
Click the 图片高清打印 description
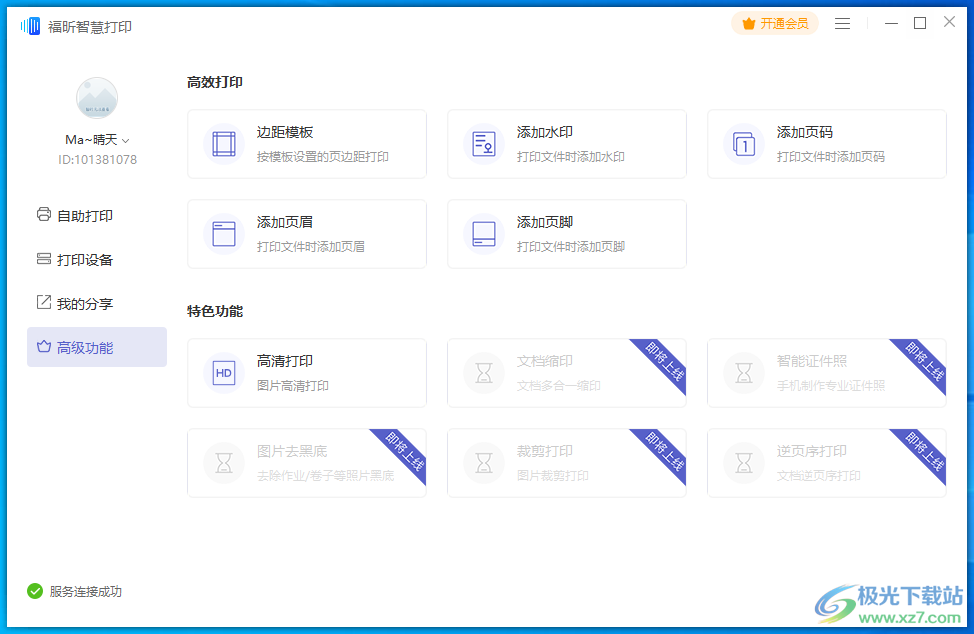click(x=293, y=386)
